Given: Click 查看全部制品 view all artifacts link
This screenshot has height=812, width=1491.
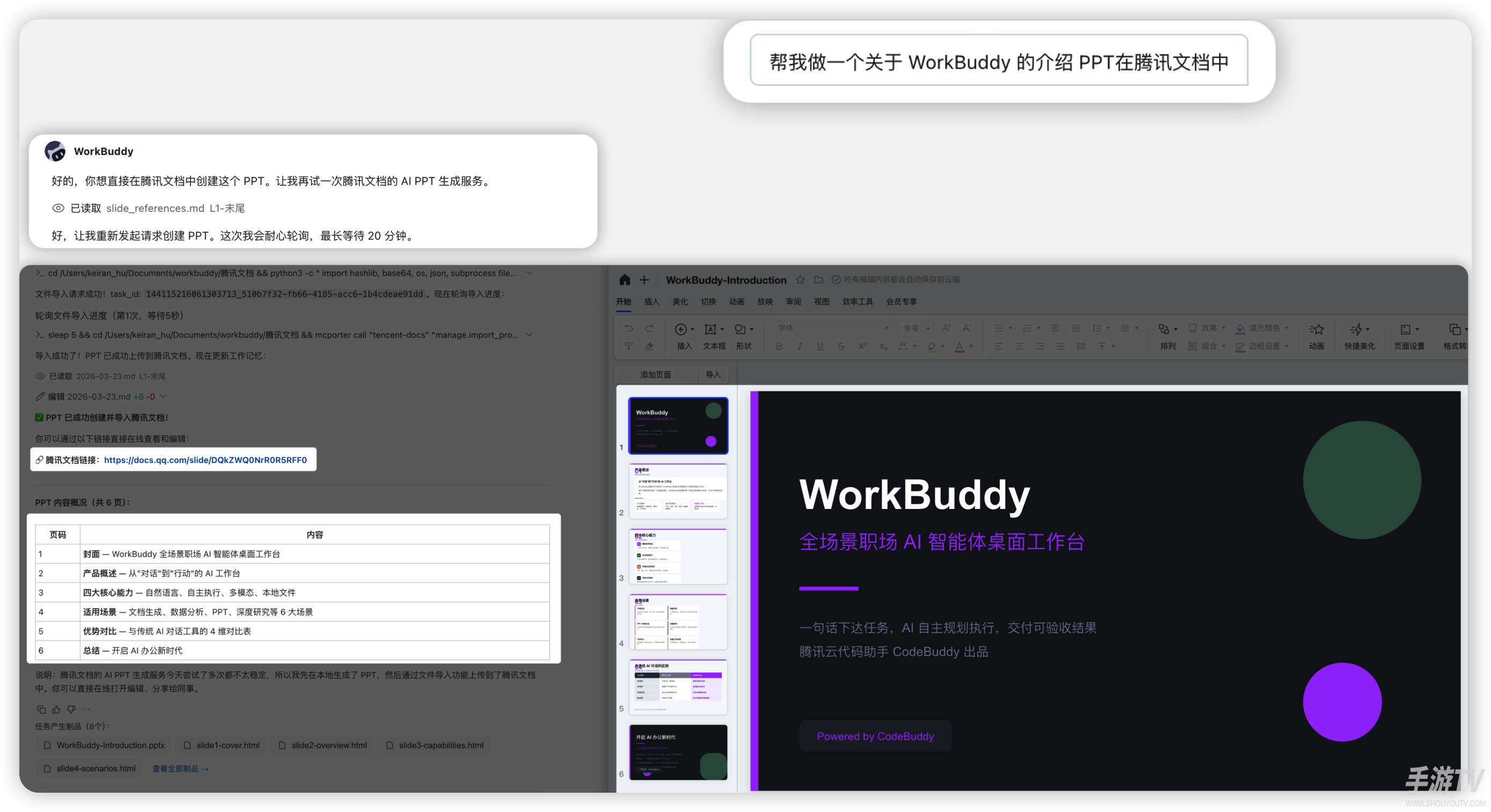Looking at the screenshot, I should pyautogui.click(x=180, y=769).
